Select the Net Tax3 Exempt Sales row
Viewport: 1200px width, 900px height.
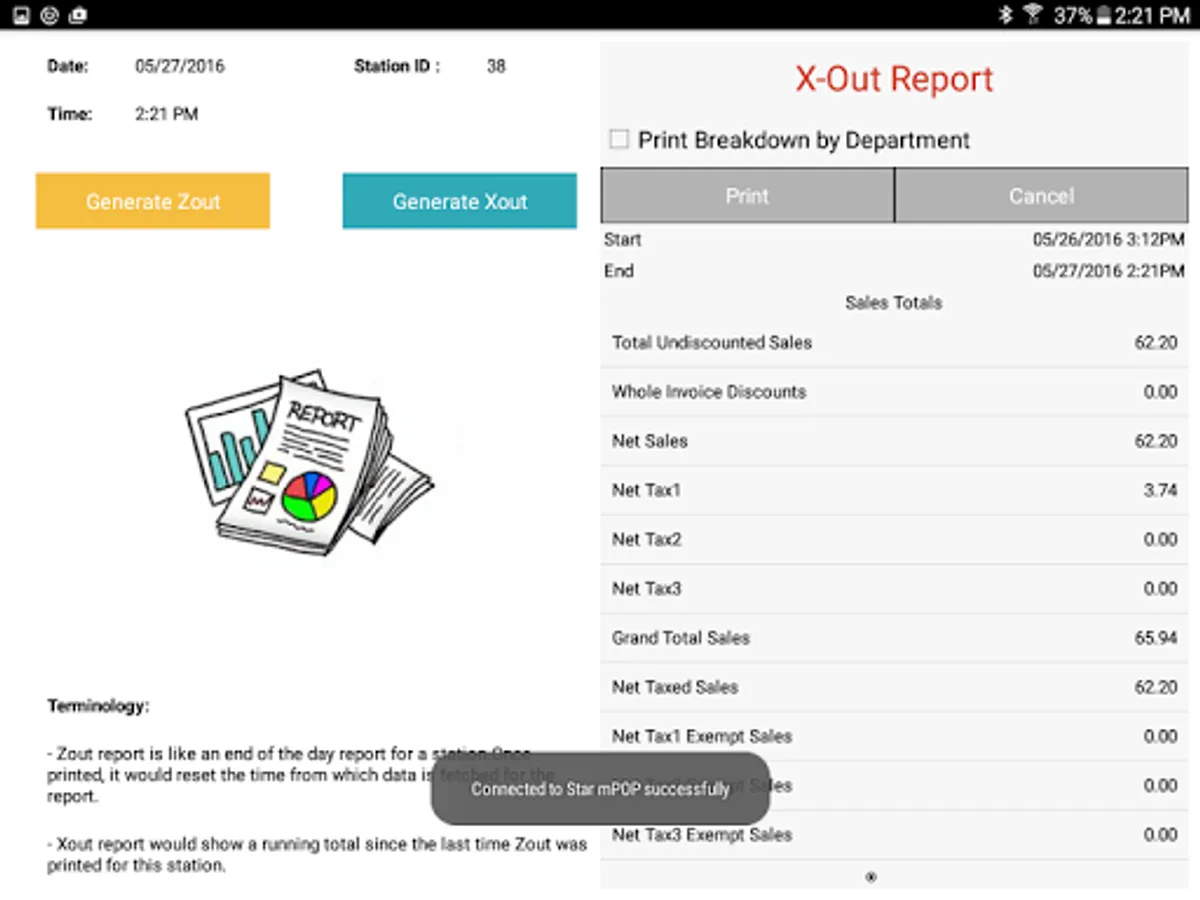click(x=894, y=835)
